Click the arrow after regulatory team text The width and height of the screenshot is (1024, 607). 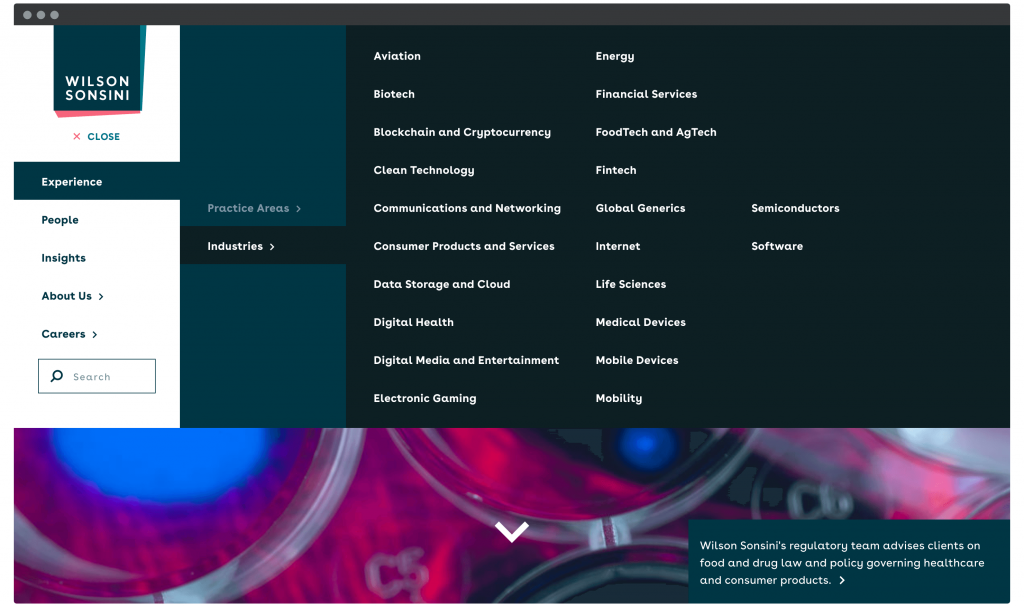point(842,580)
